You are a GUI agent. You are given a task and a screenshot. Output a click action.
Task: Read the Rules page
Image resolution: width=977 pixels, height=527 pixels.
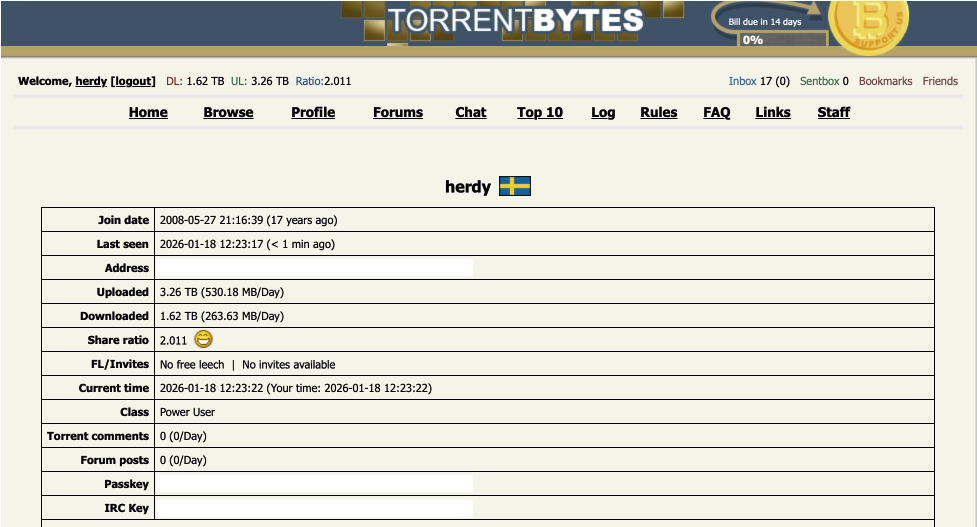tap(659, 112)
